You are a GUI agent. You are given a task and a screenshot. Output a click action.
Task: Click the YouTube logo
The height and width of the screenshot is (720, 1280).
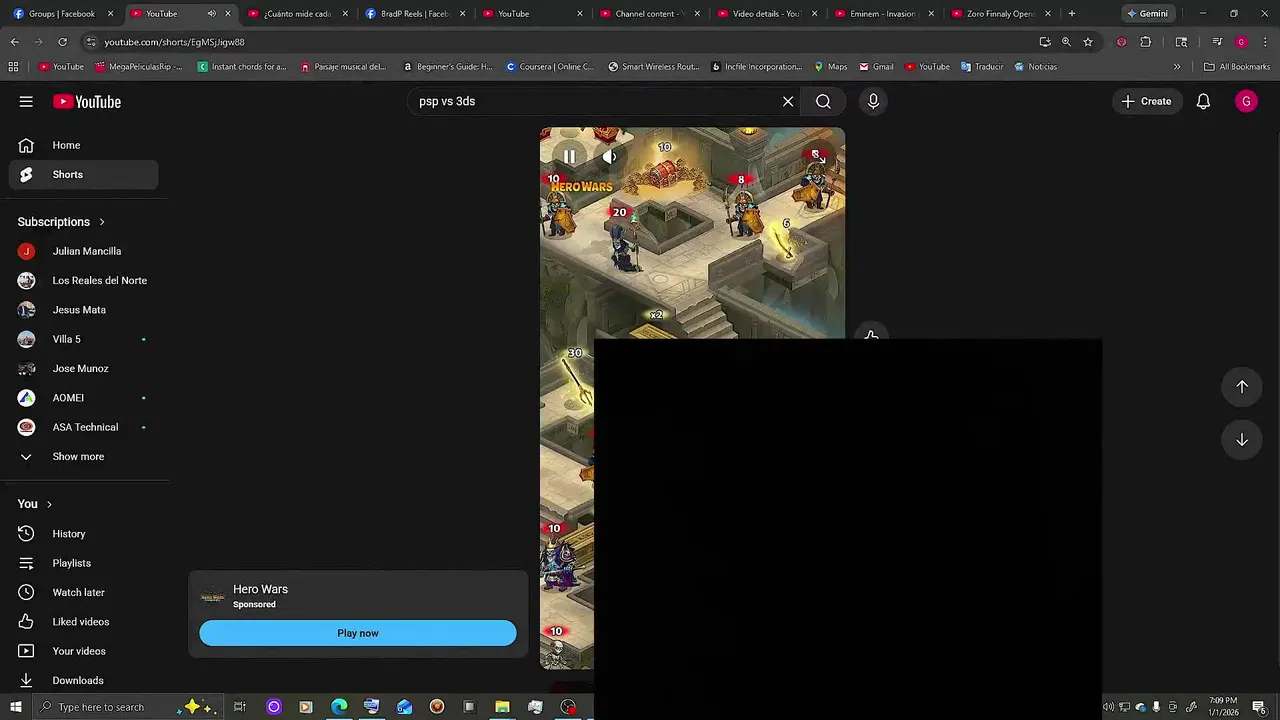click(x=87, y=101)
